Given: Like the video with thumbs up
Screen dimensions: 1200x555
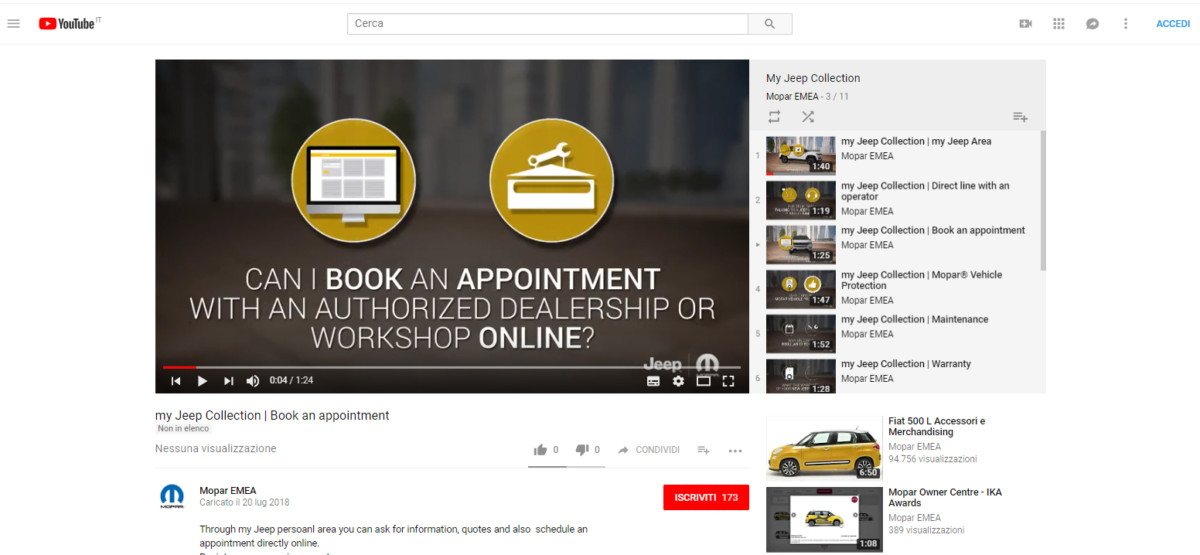Looking at the screenshot, I should 541,450.
